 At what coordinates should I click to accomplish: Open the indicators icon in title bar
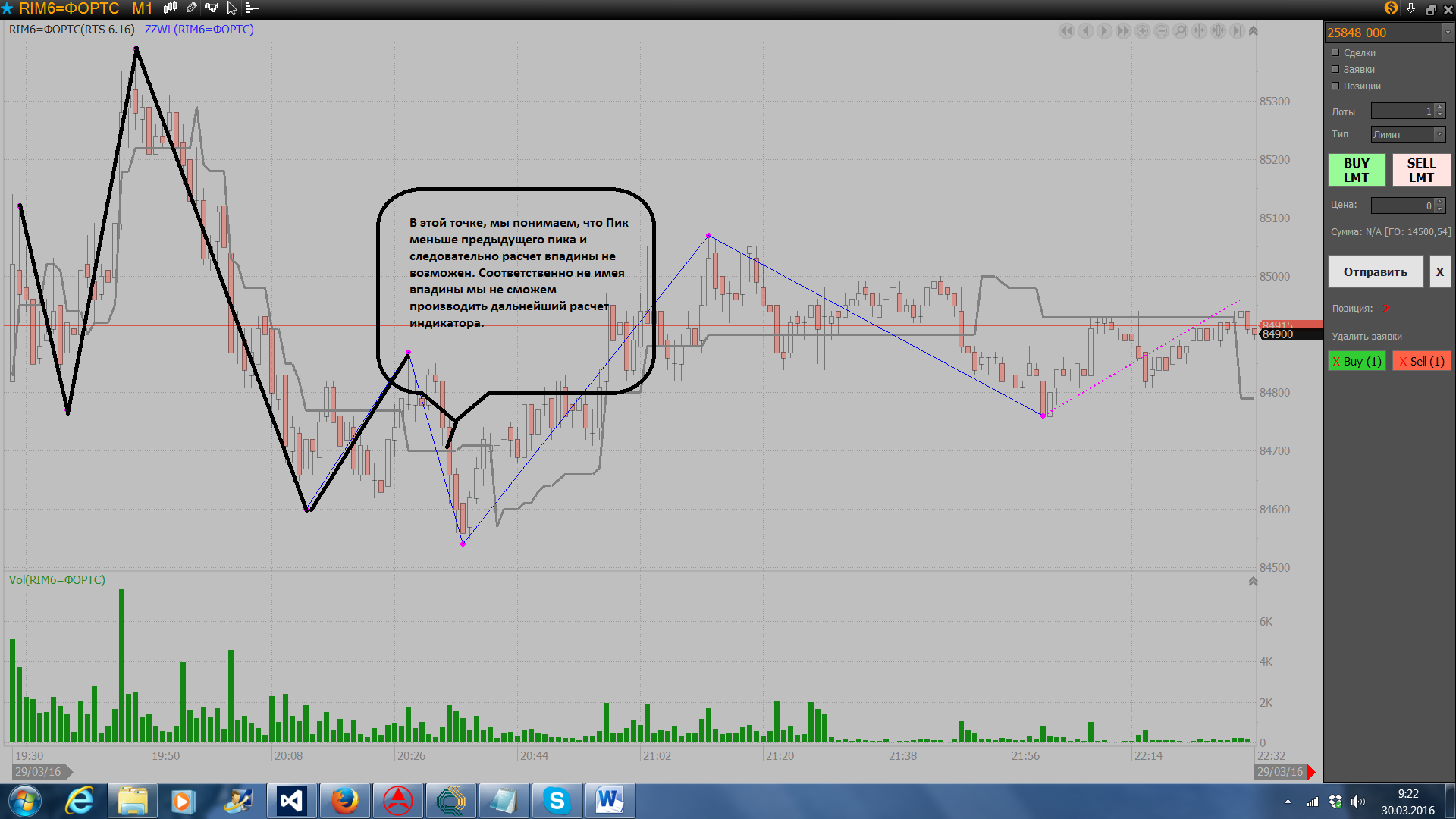click(x=212, y=8)
